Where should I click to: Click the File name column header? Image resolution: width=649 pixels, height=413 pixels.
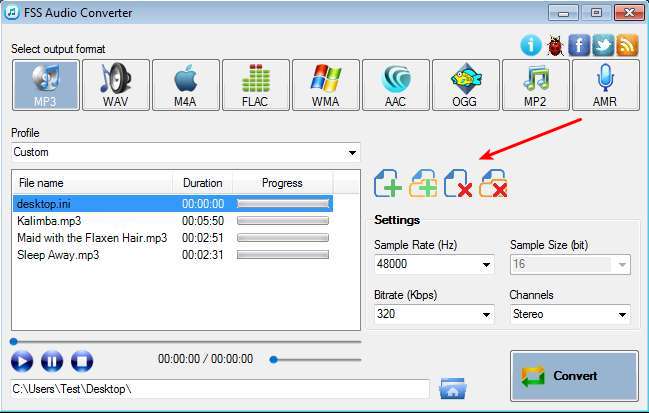click(x=93, y=183)
